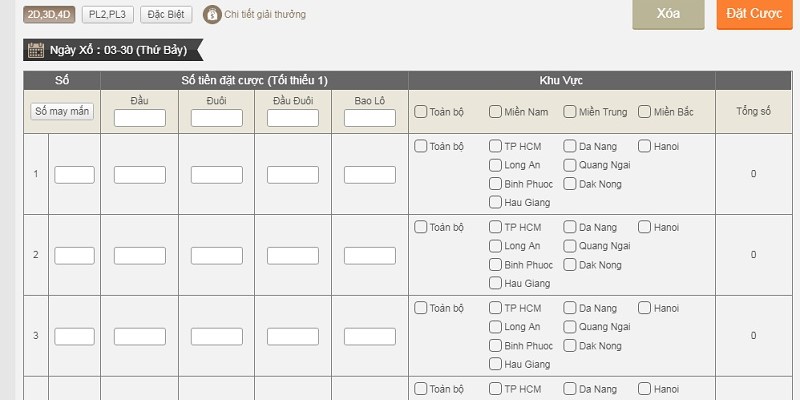Click the calendar icon beside Ngày Xổ
This screenshot has width=800, height=400.
point(35,50)
